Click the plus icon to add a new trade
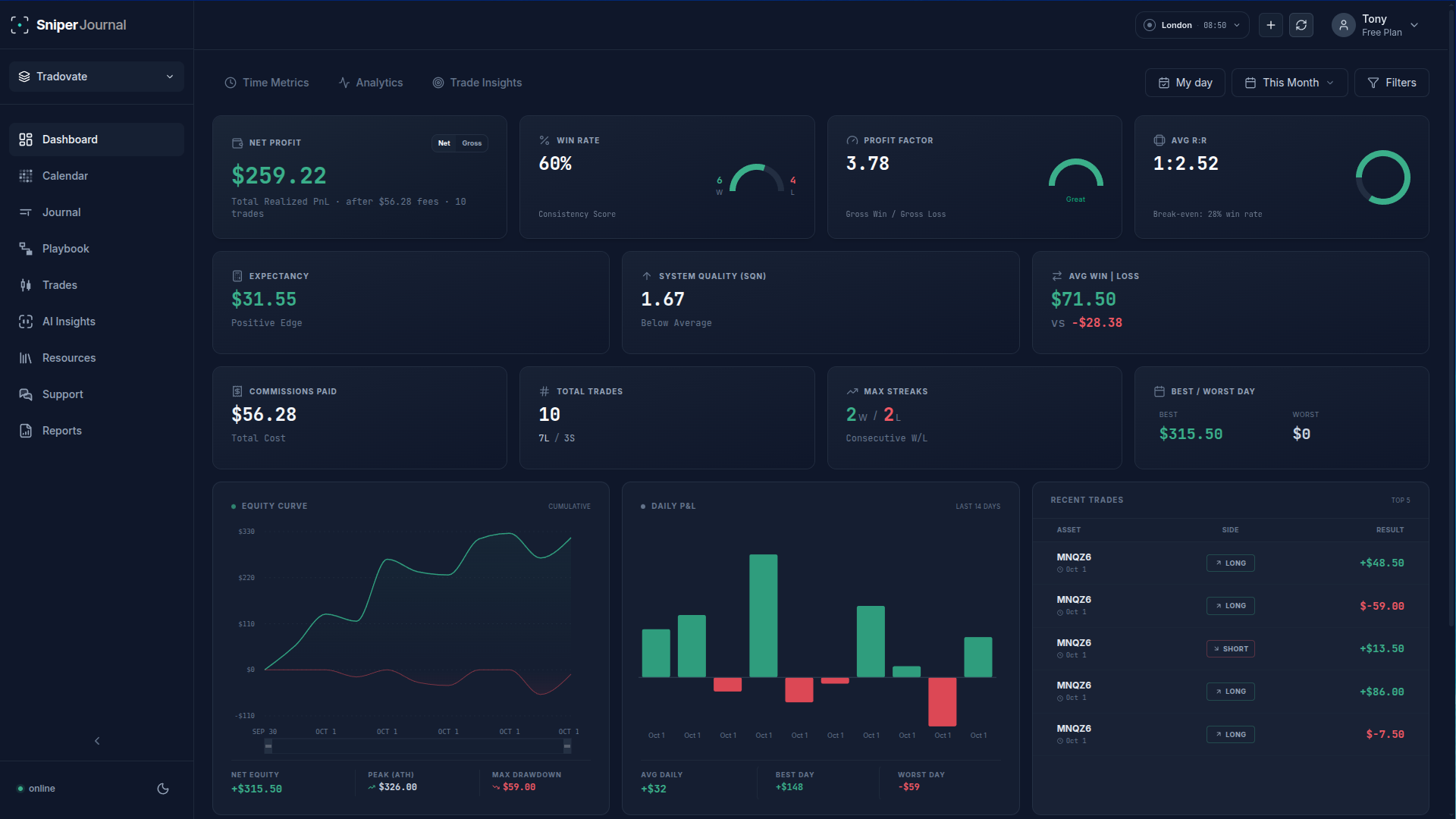Viewport: 1456px width, 819px height. point(1271,25)
